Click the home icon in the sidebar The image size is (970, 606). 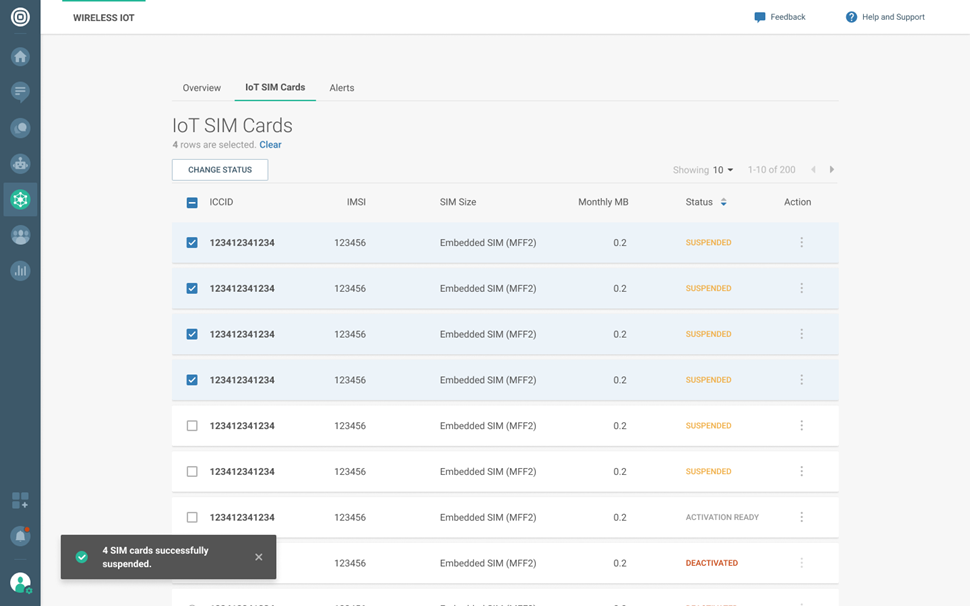pyautogui.click(x=20, y=57)
